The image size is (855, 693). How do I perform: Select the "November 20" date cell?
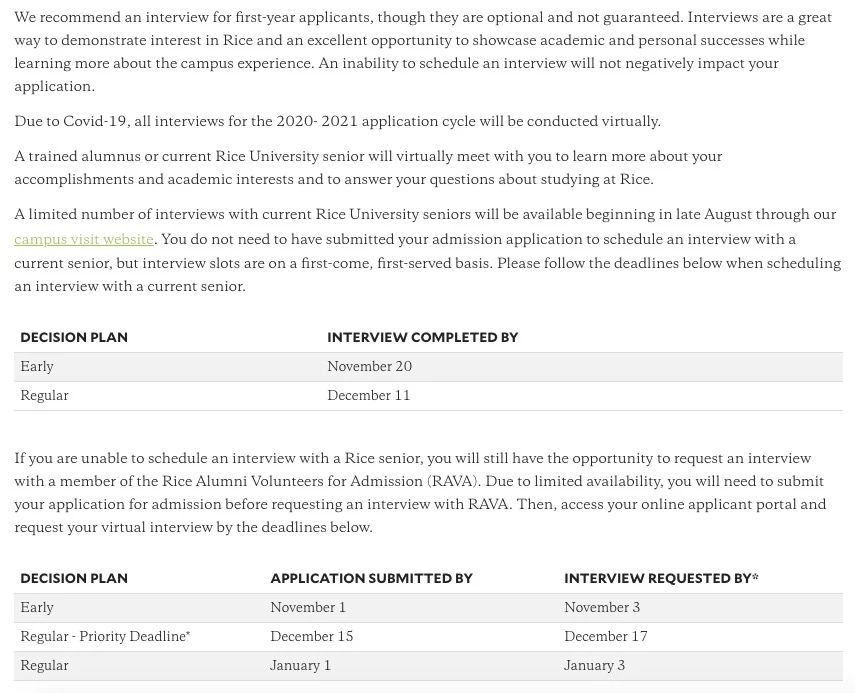point(369,367)
